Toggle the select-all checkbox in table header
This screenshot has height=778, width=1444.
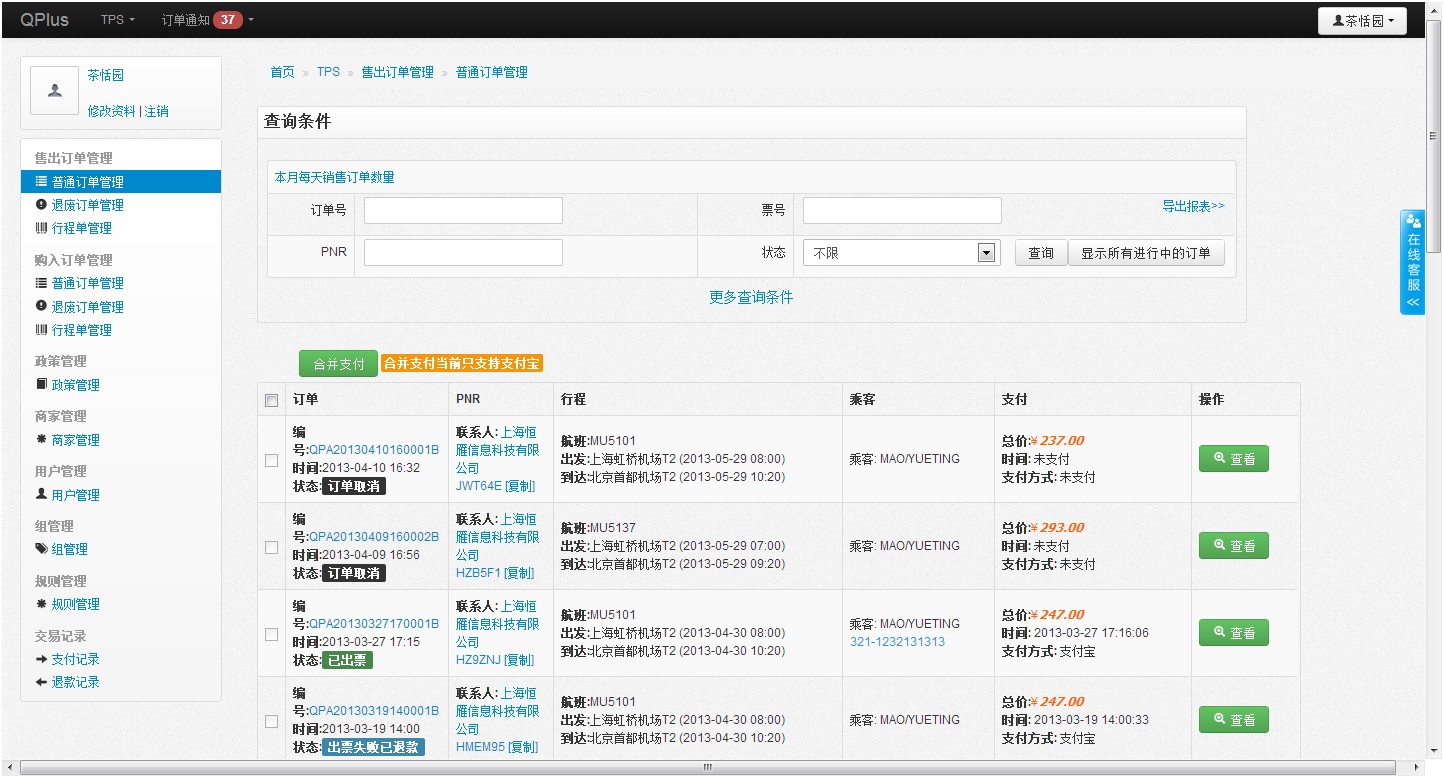271,400
